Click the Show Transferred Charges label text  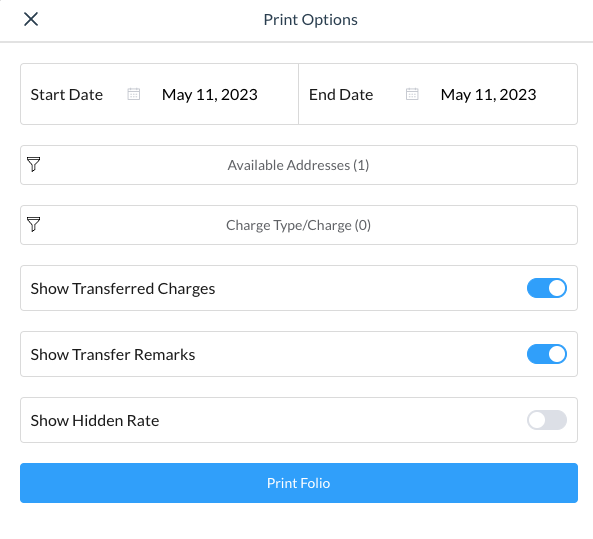point(123,289)
